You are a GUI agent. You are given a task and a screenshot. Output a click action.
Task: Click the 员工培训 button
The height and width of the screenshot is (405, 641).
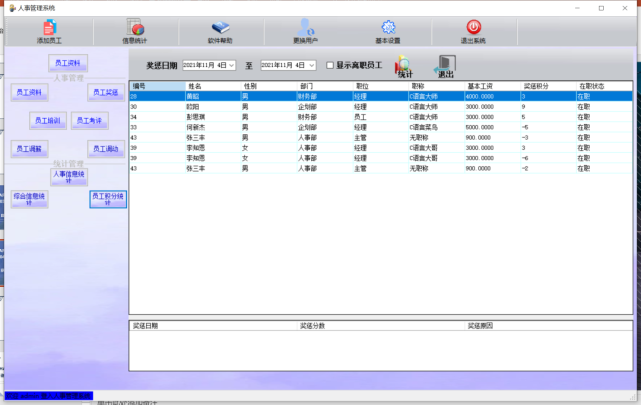tap(47, 121)
